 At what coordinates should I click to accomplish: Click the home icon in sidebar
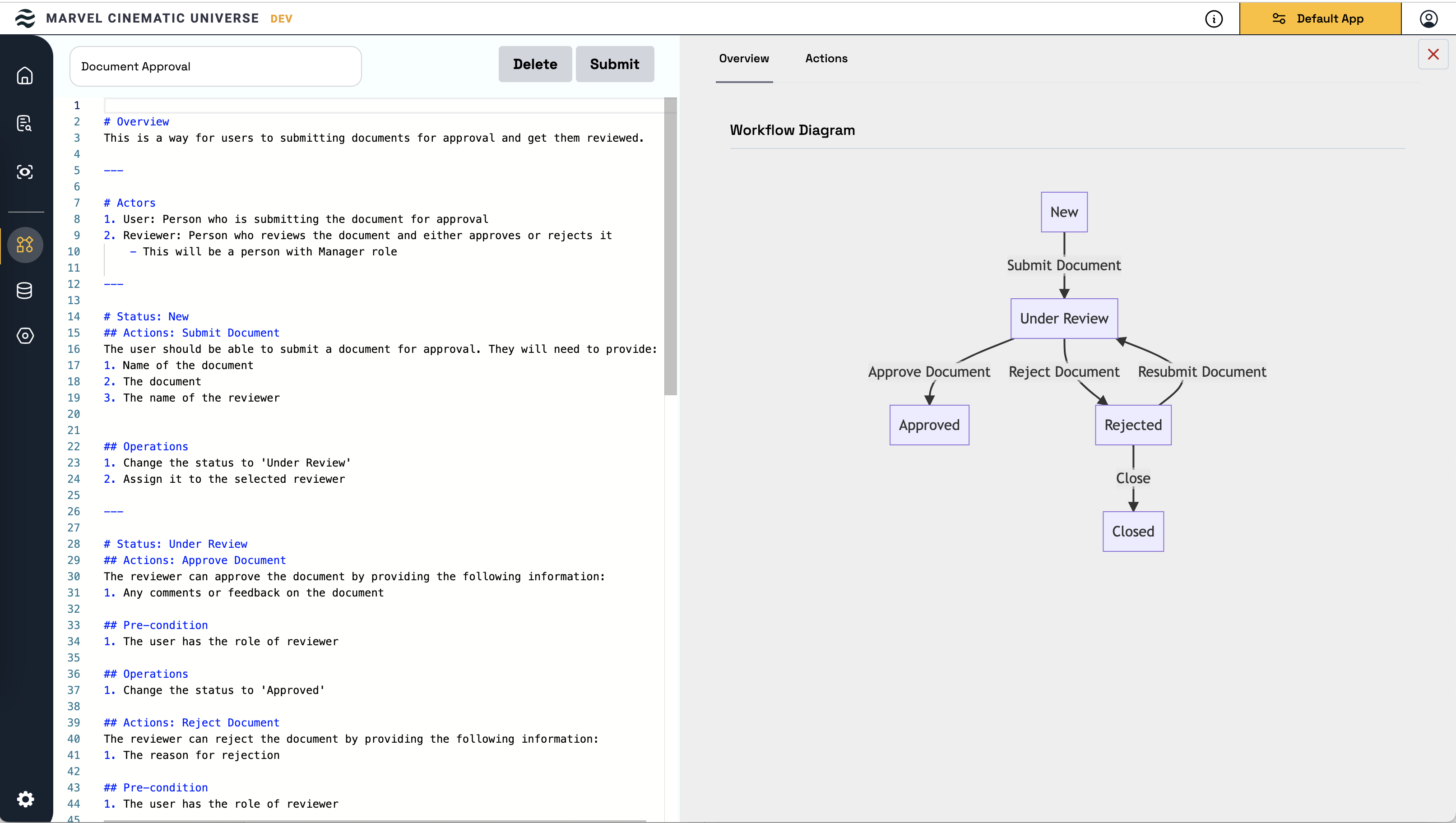point(25,75)
